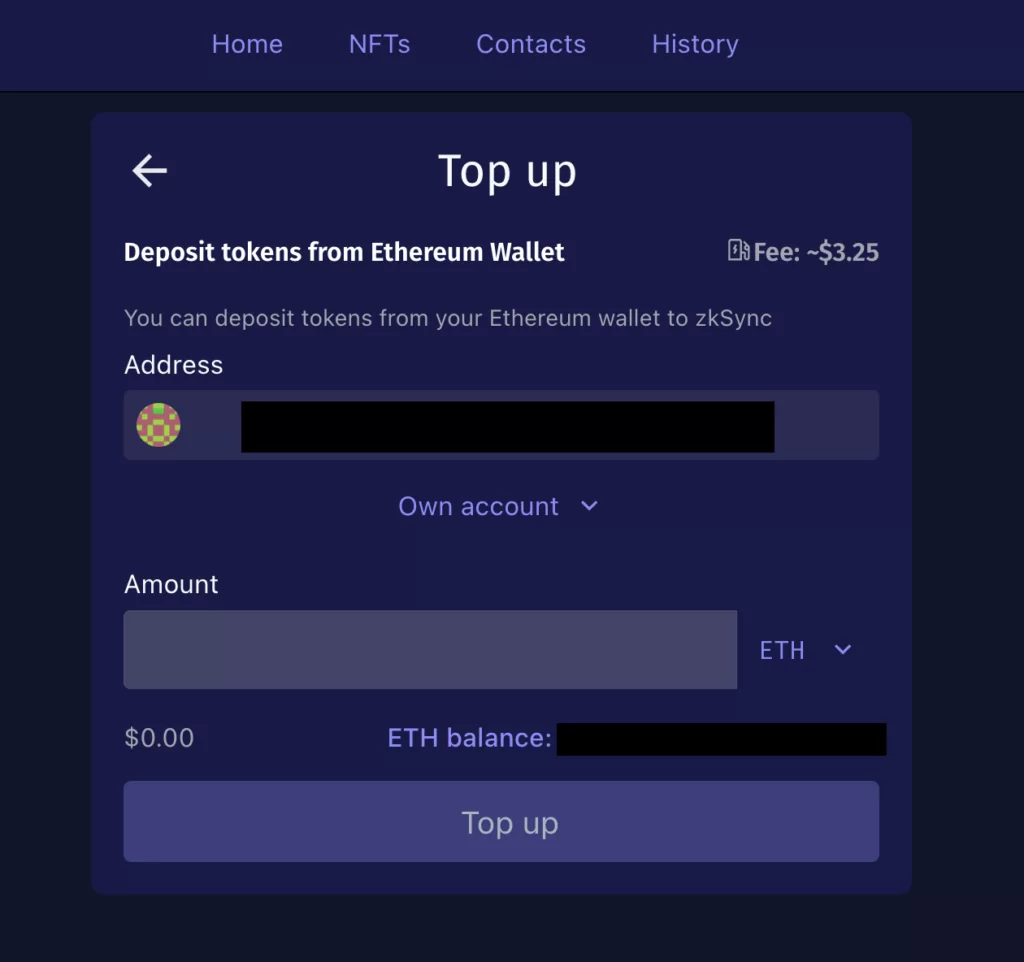Viewport: 1024px width, 962px height.
Task: Click the chevron beside Own account
Action: 590,506
